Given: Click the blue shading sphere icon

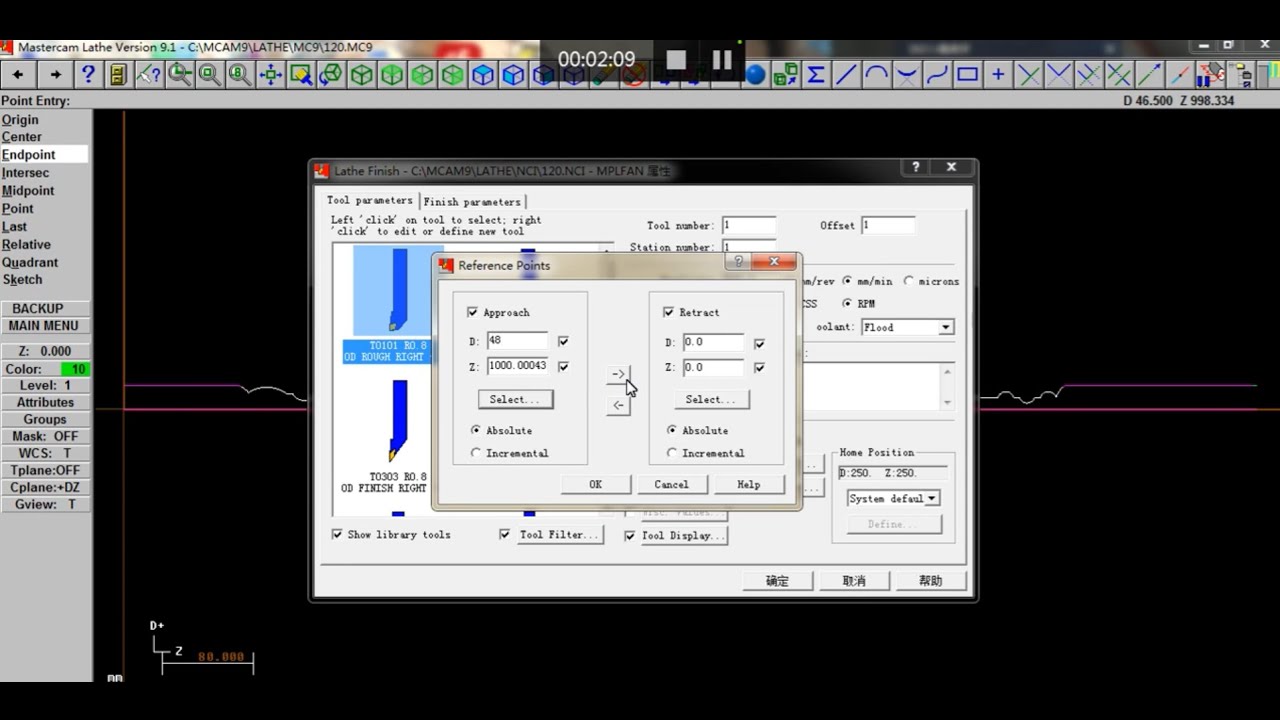Looking at the screenshot, I should click(x=755, y=74).
